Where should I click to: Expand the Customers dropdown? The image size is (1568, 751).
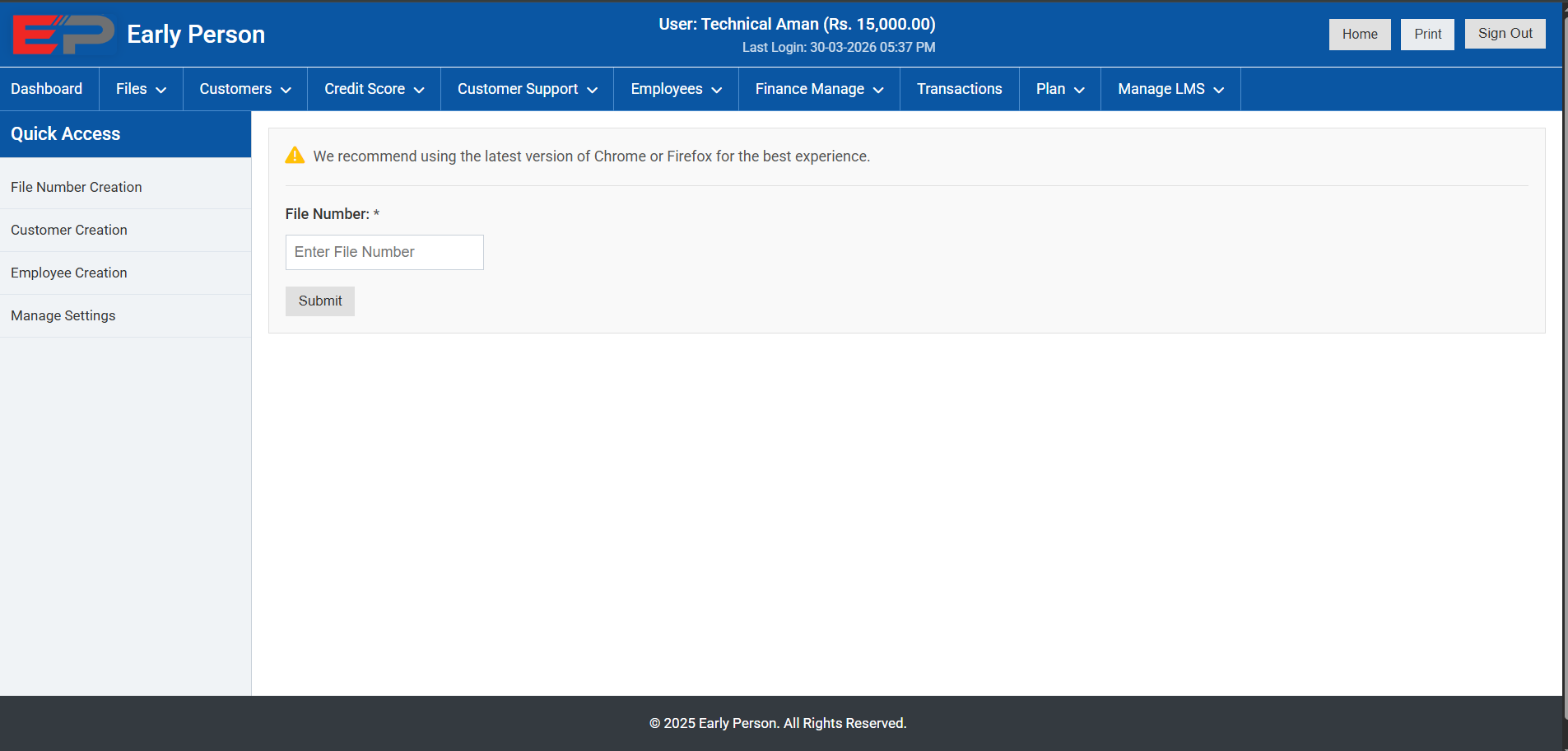(x=244, y=88)
